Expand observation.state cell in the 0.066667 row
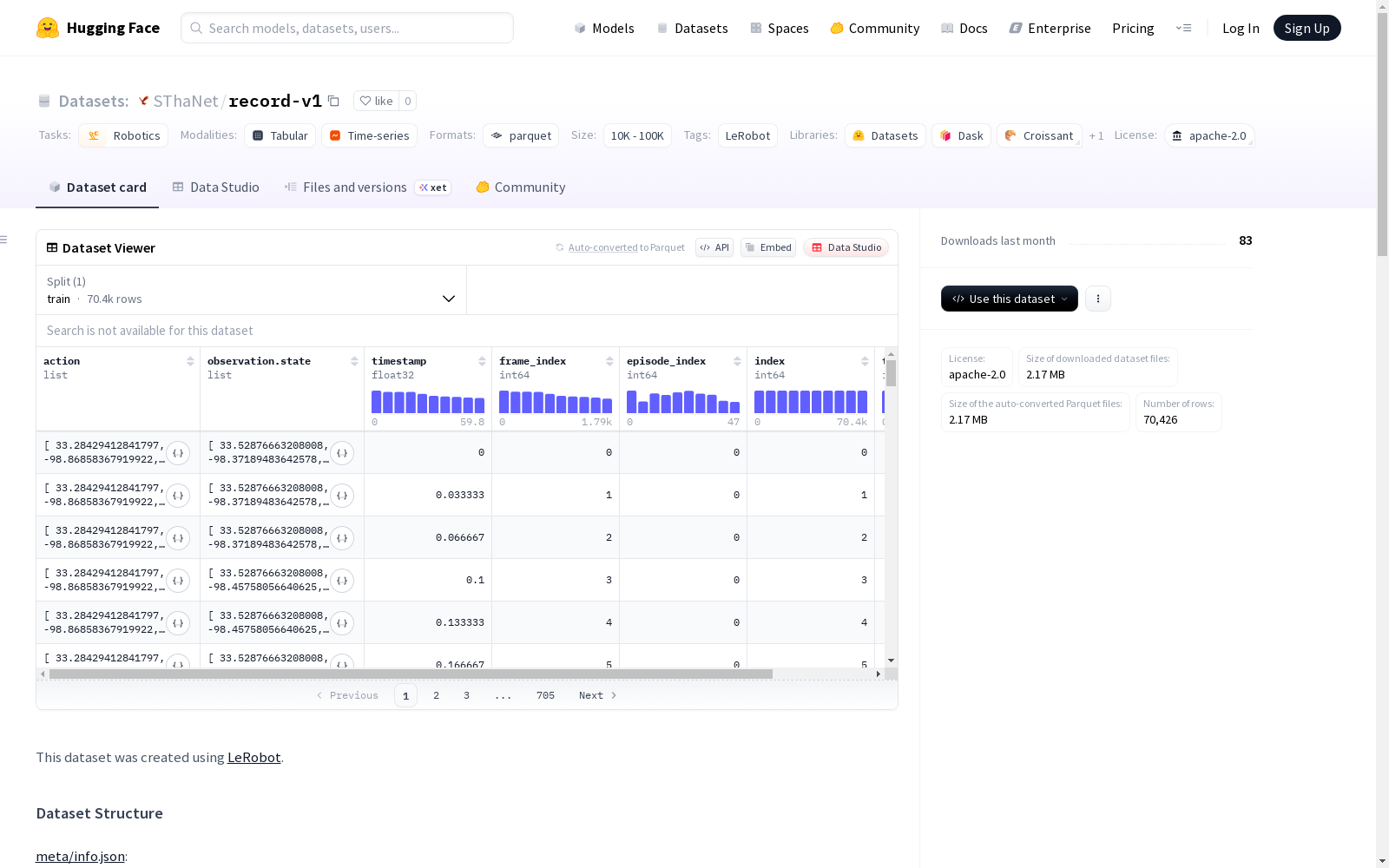Viewport: 1389px width, 868px height. point(342,537)
